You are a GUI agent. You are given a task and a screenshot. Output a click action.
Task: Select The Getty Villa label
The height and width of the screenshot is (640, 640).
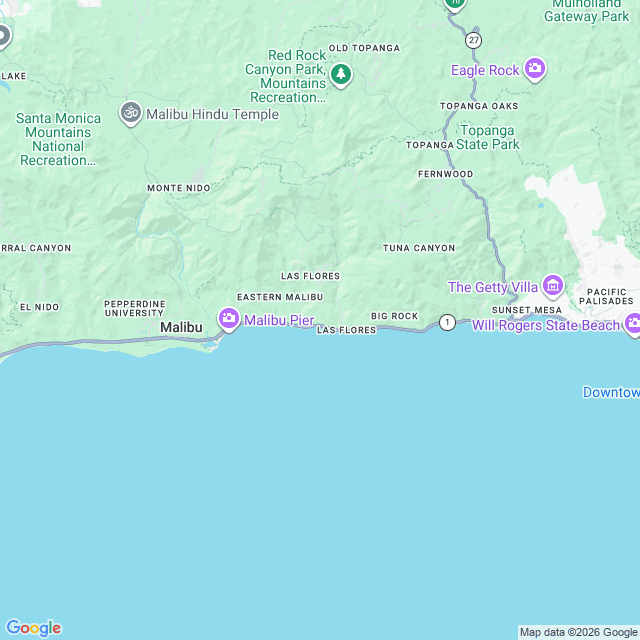493,287
